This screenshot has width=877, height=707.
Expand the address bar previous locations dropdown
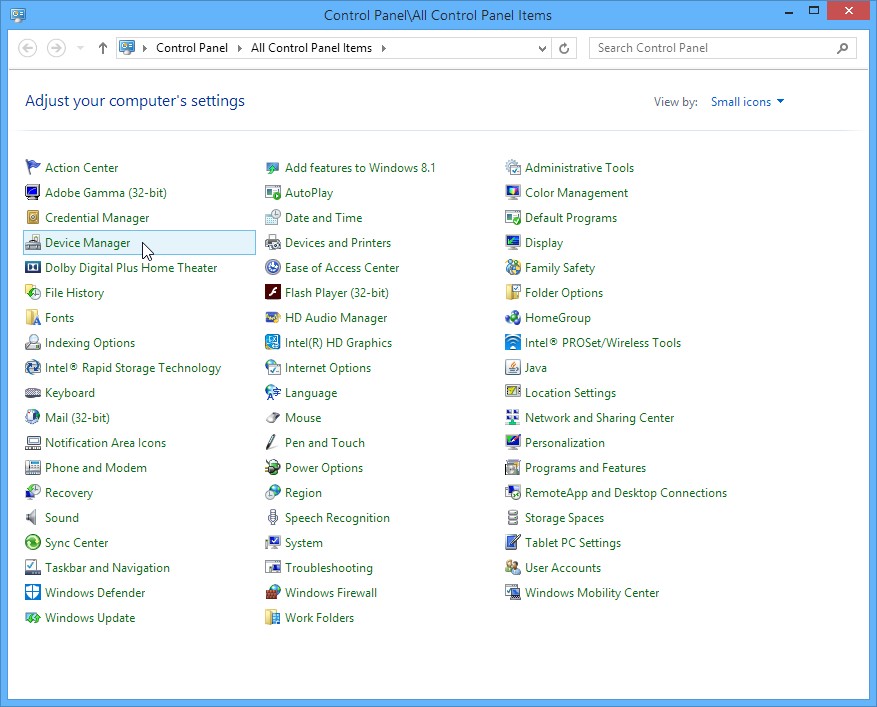tap(542, 48)
